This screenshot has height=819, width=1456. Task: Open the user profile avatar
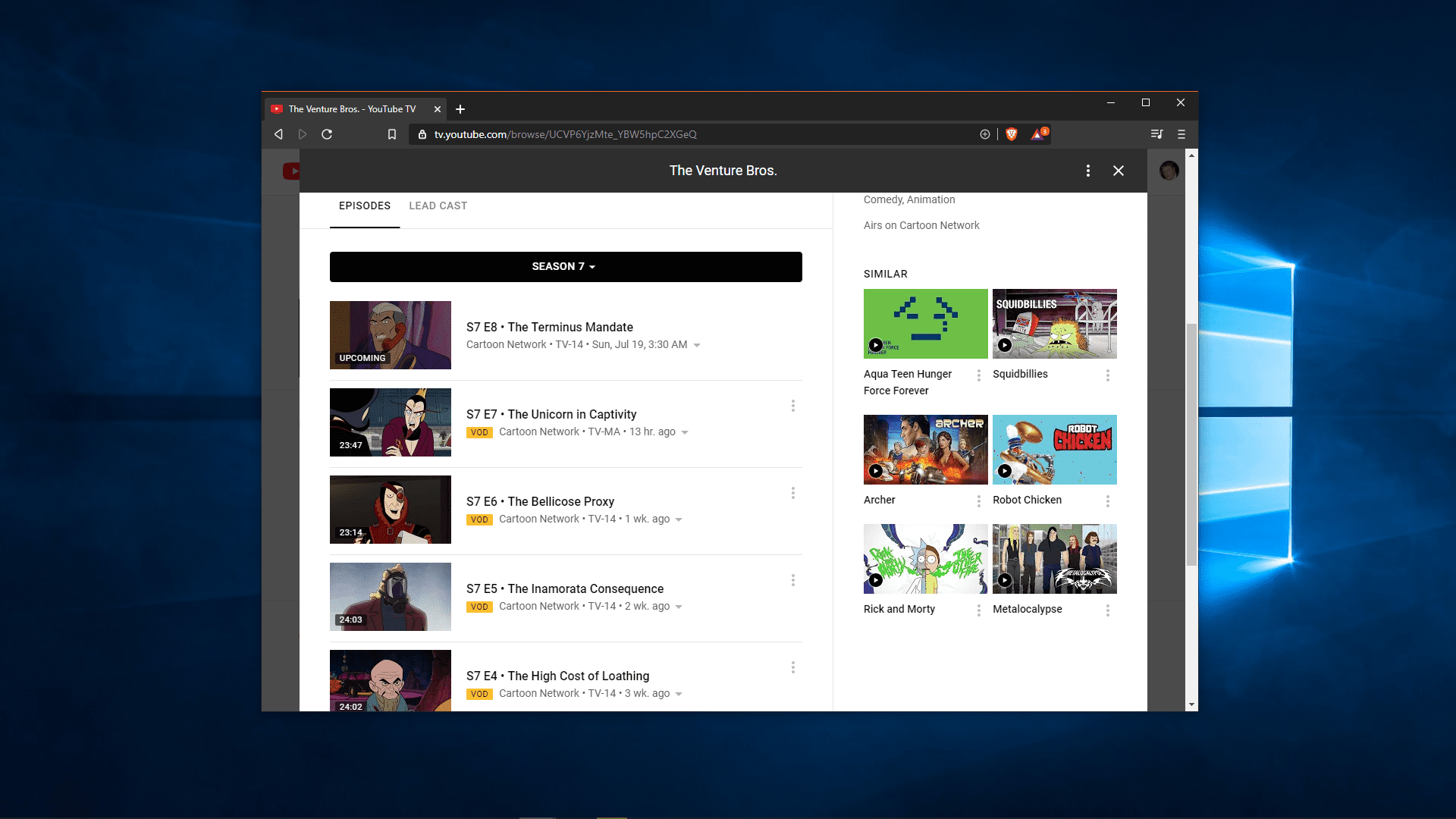1169,171
